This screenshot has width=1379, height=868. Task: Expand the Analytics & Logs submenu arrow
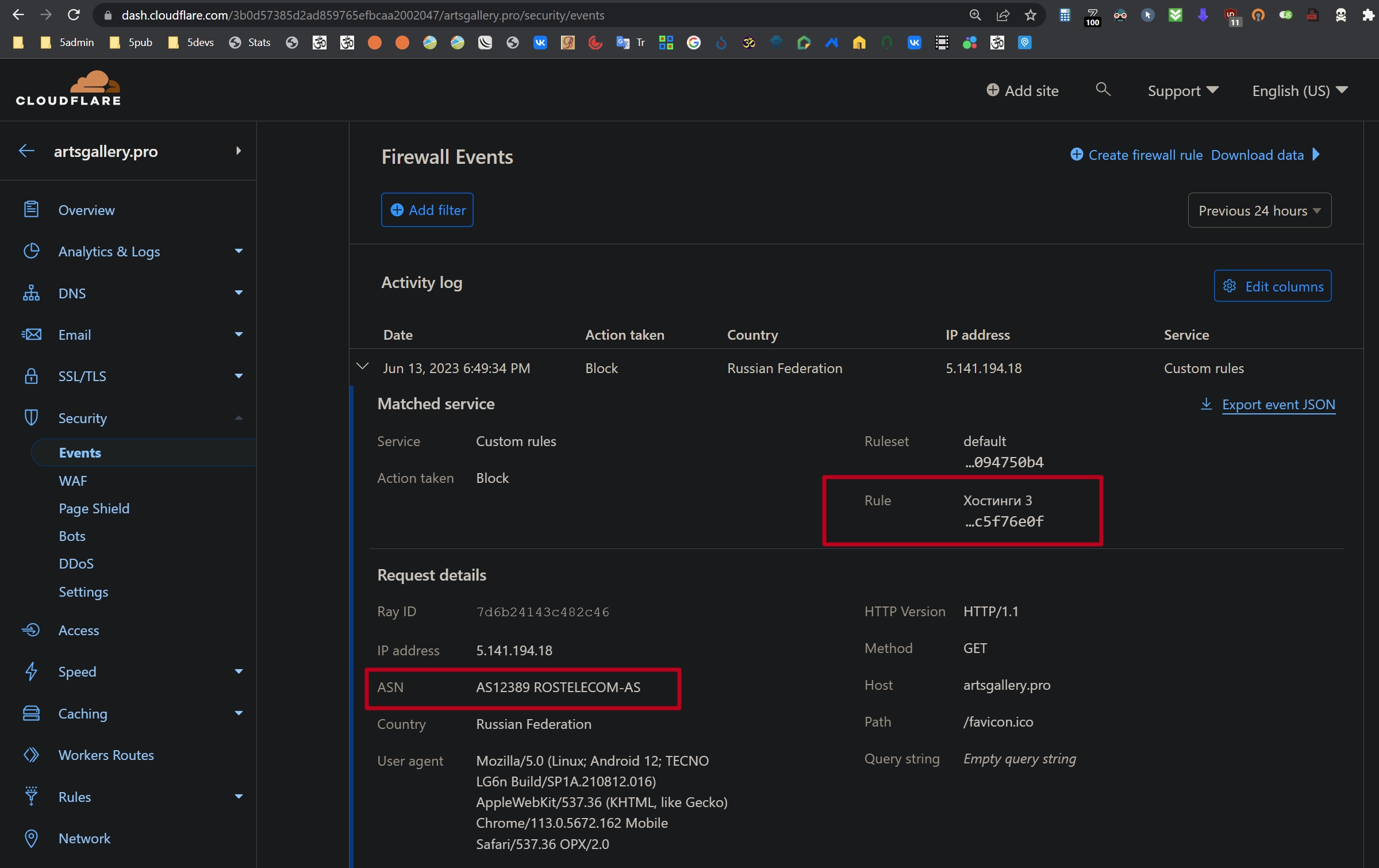[x=239, y=251]
